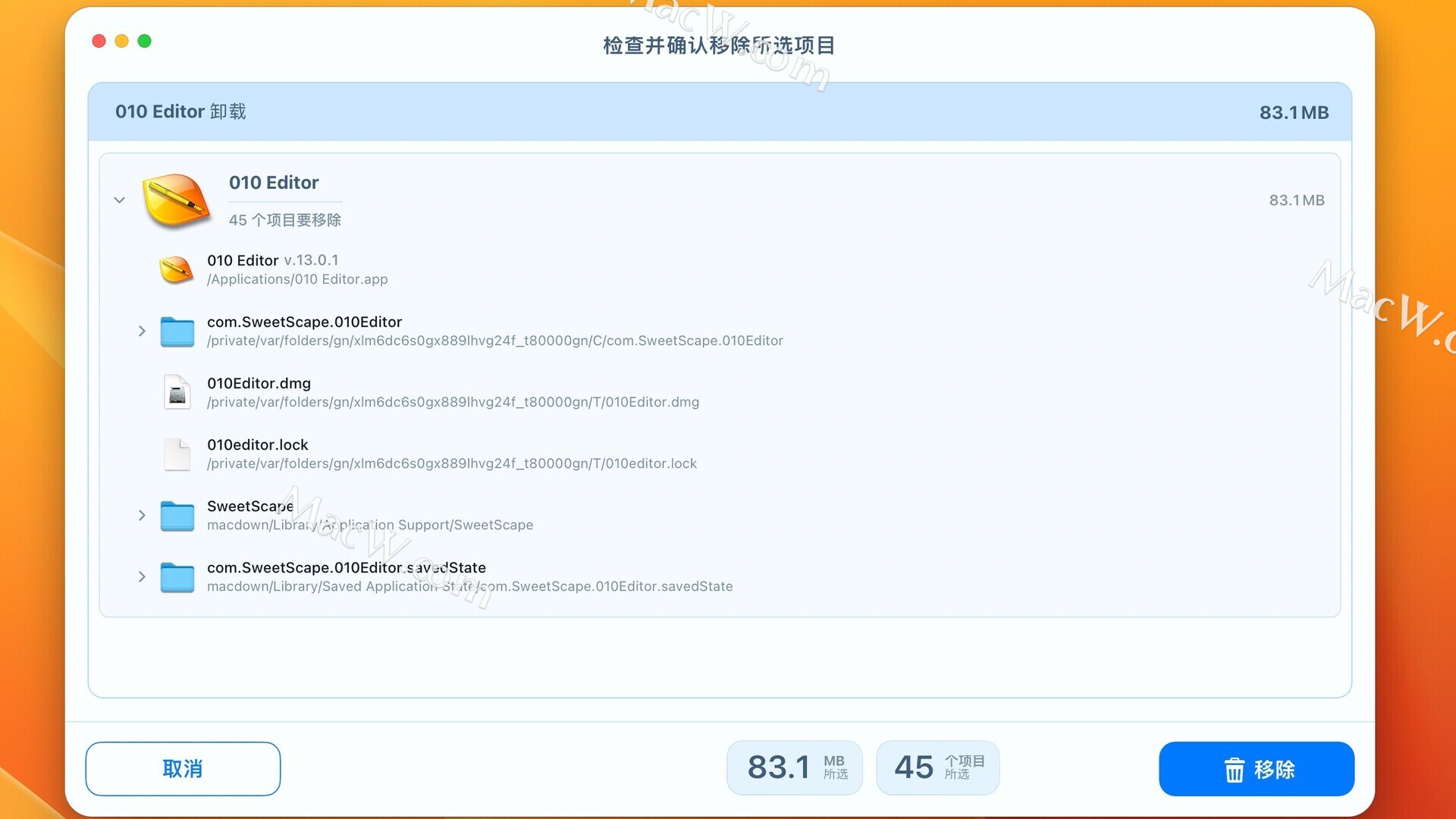Click the 010Editor.dmg disk image icon

pos(177,393)
